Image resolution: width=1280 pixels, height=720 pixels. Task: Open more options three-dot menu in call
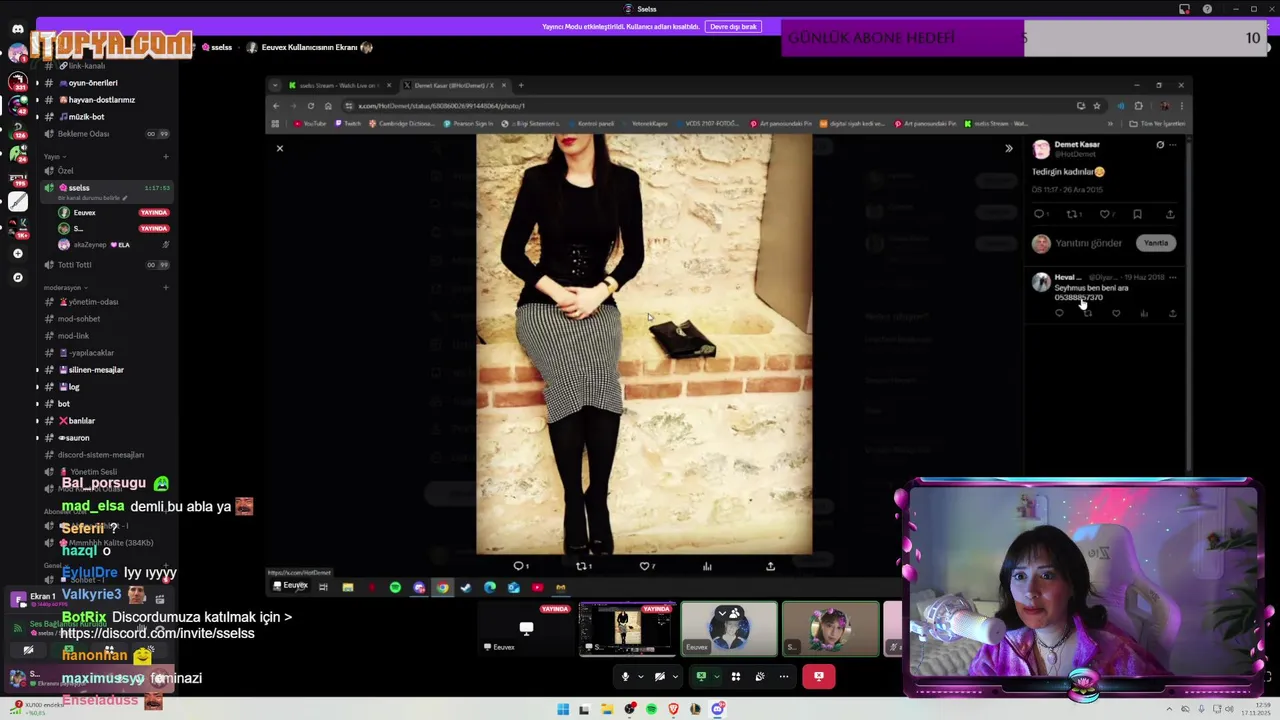(784, 676)
